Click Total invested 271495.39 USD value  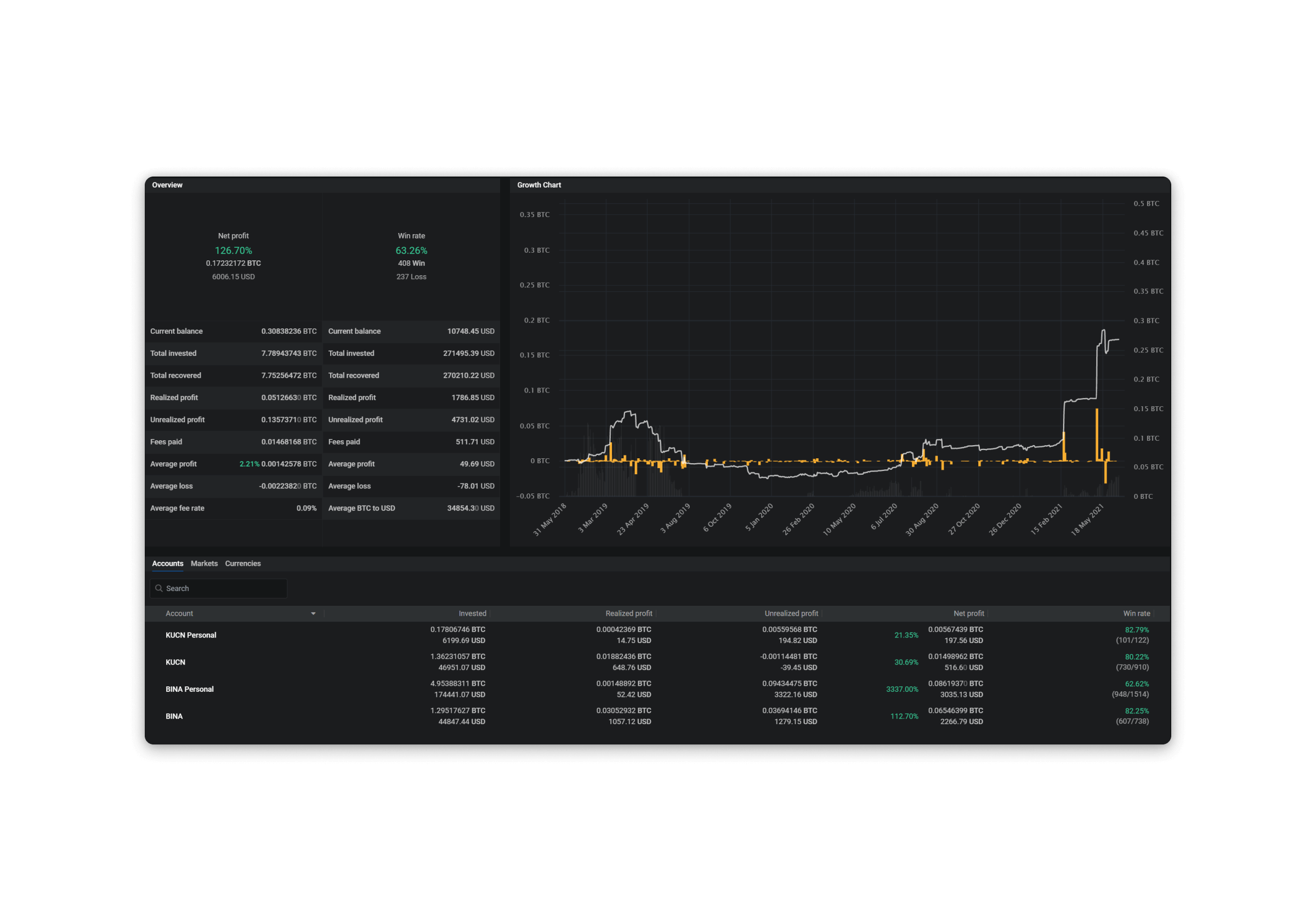[x=469, y=353]
